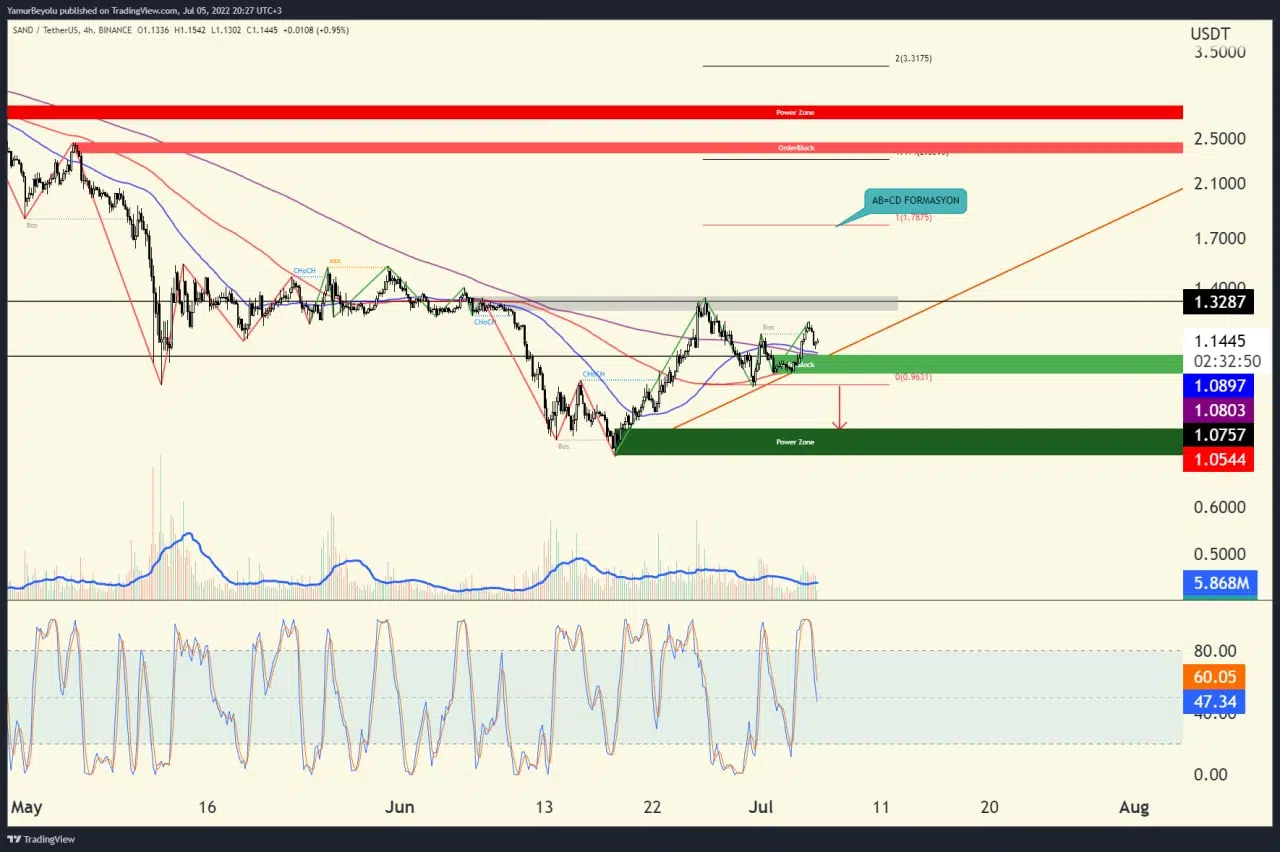Select the black 1.3287 horizontal line label
The image size is (1280, 852).
point(1217,301)
